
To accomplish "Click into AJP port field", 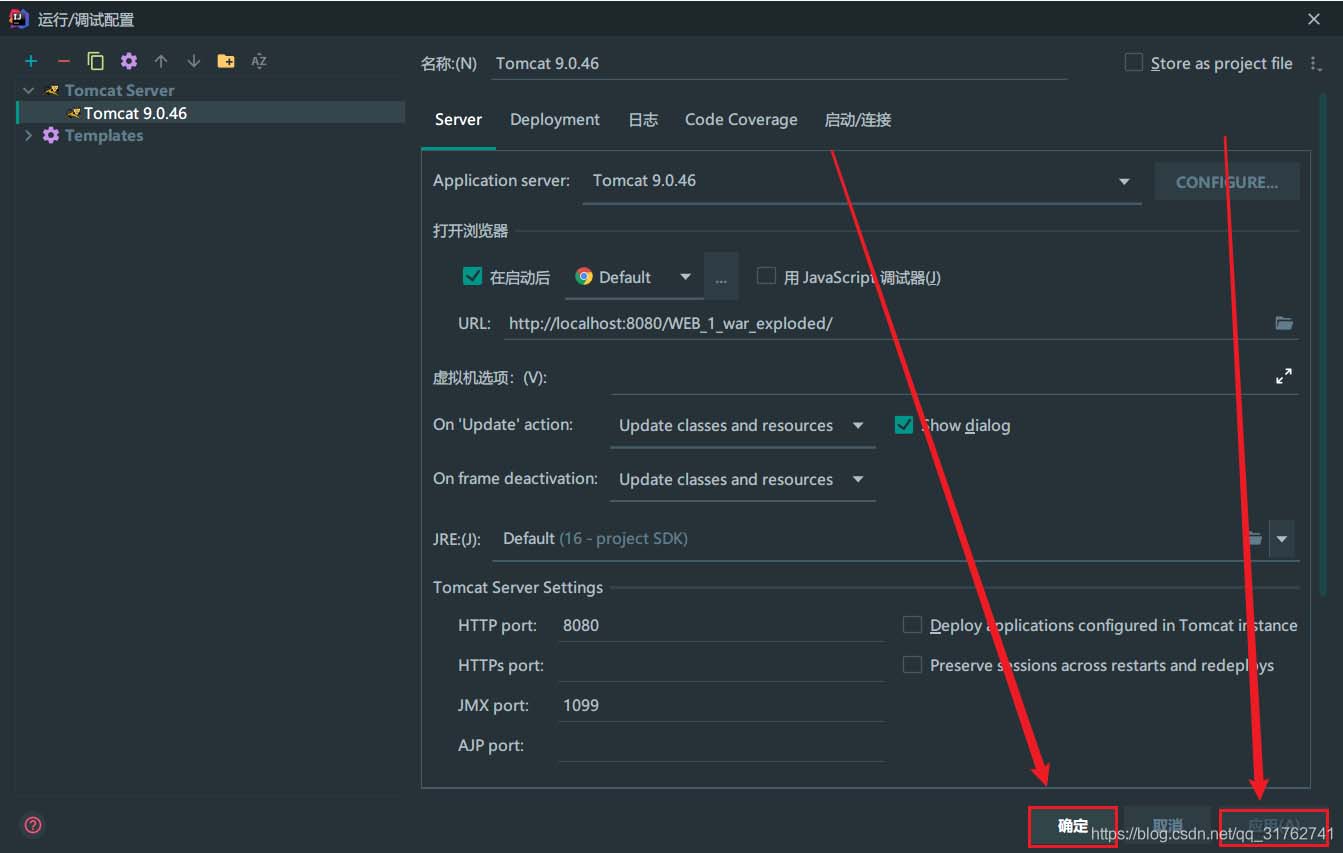I will [722, 745].
